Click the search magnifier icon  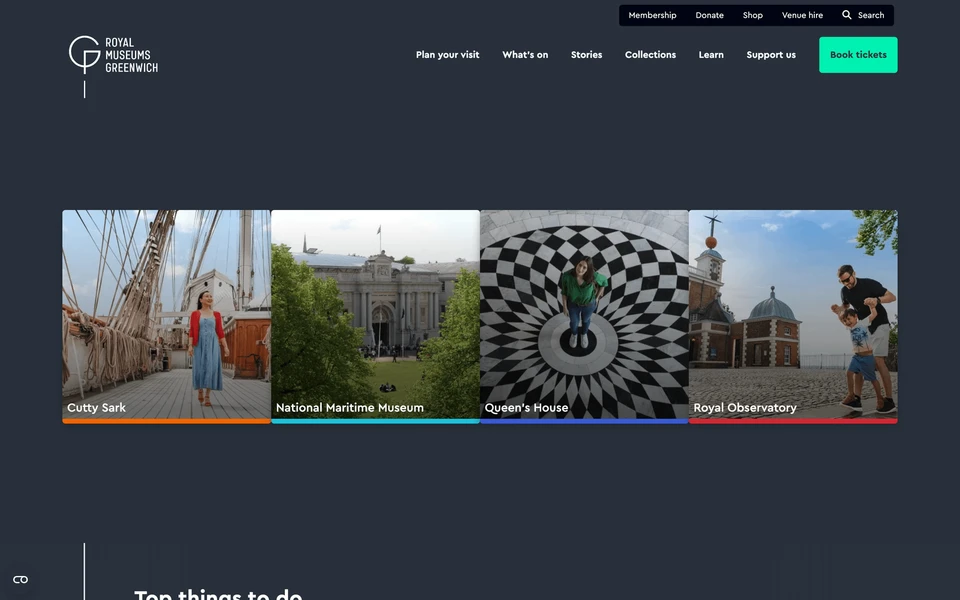847,15
